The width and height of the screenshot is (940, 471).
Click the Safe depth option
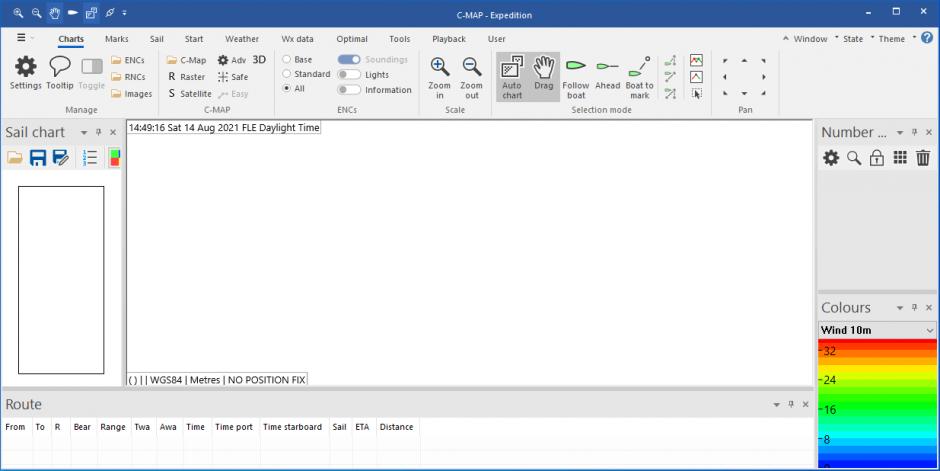coord(233,77)
